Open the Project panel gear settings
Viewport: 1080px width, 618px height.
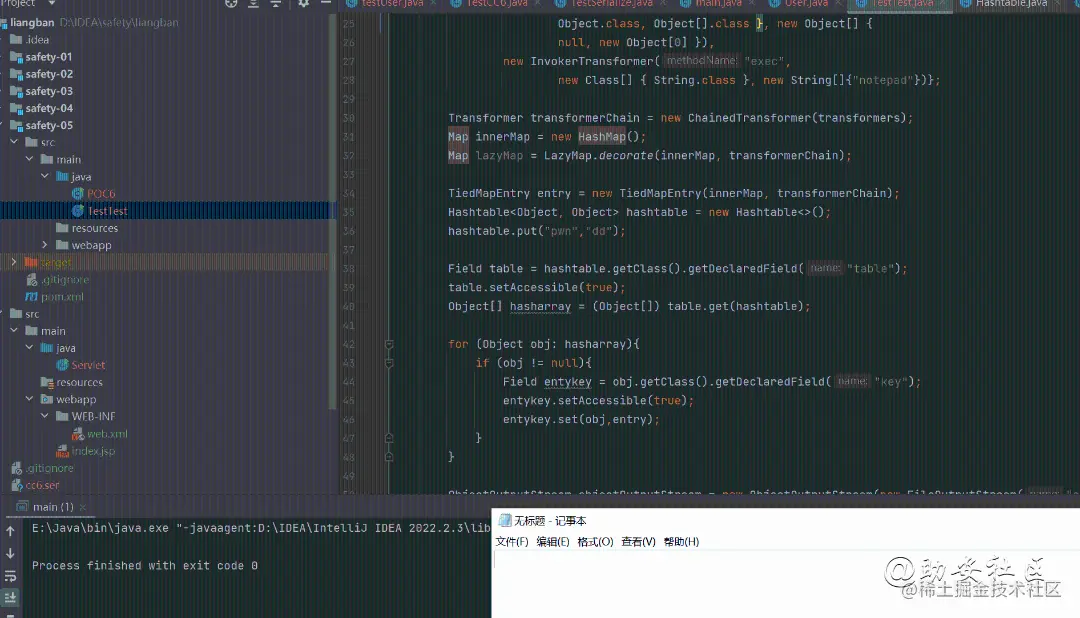[303, 3]
